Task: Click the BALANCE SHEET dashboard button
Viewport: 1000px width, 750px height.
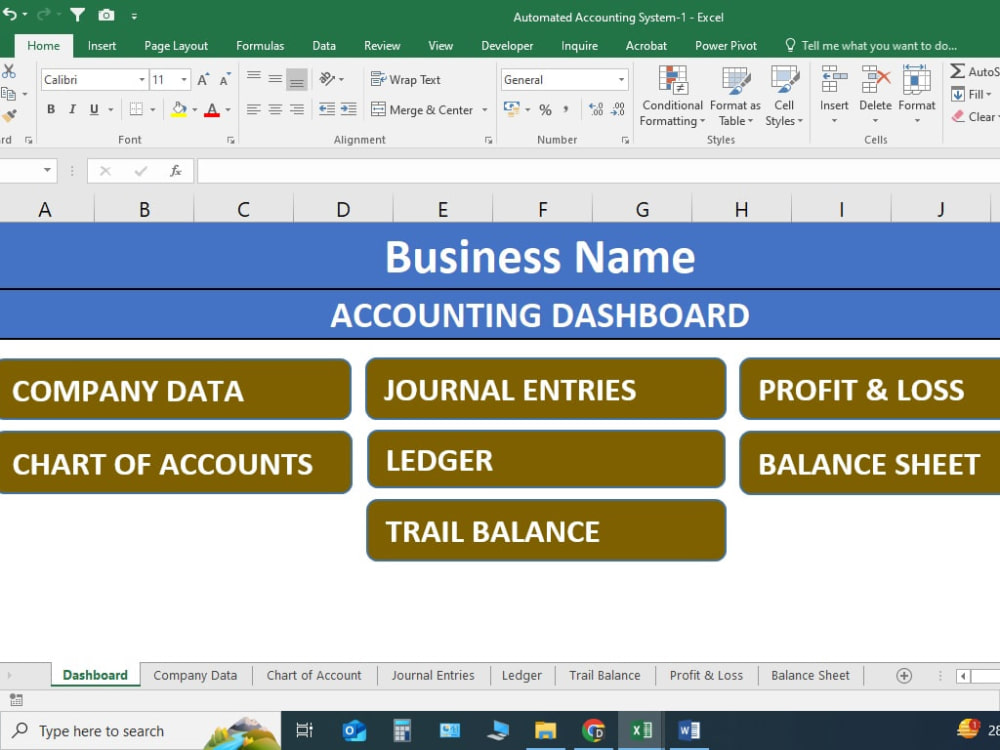Action: [870, 464]
